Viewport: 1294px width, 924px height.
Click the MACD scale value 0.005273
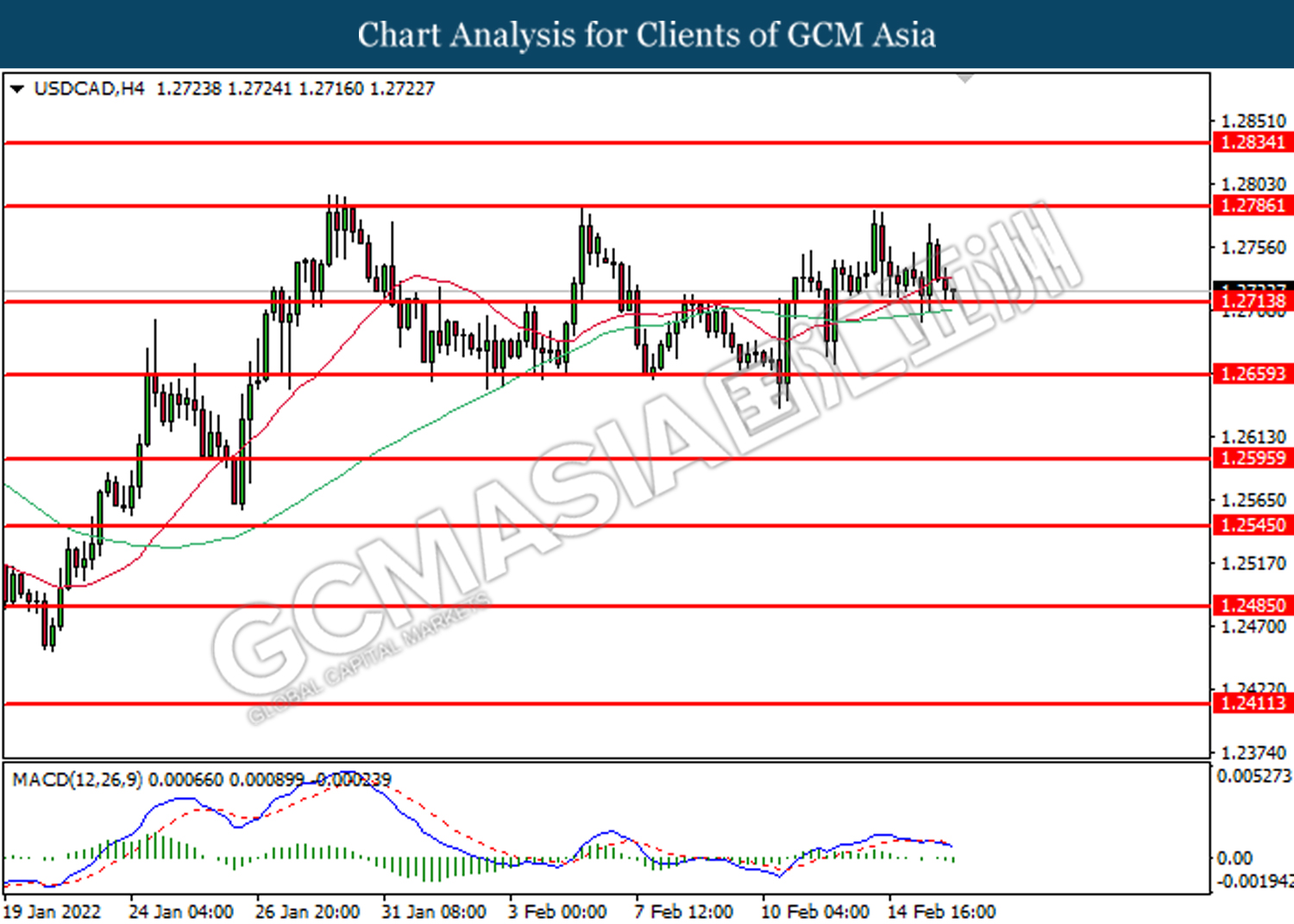coord(1254,776)
